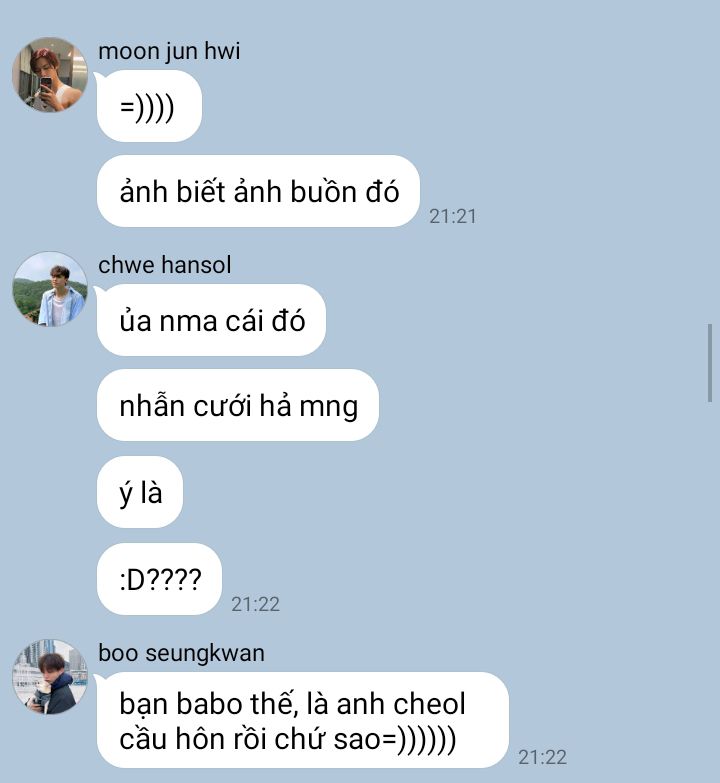
Task: Tap the sender name chwe hansol
Action: tap(165, 265)
